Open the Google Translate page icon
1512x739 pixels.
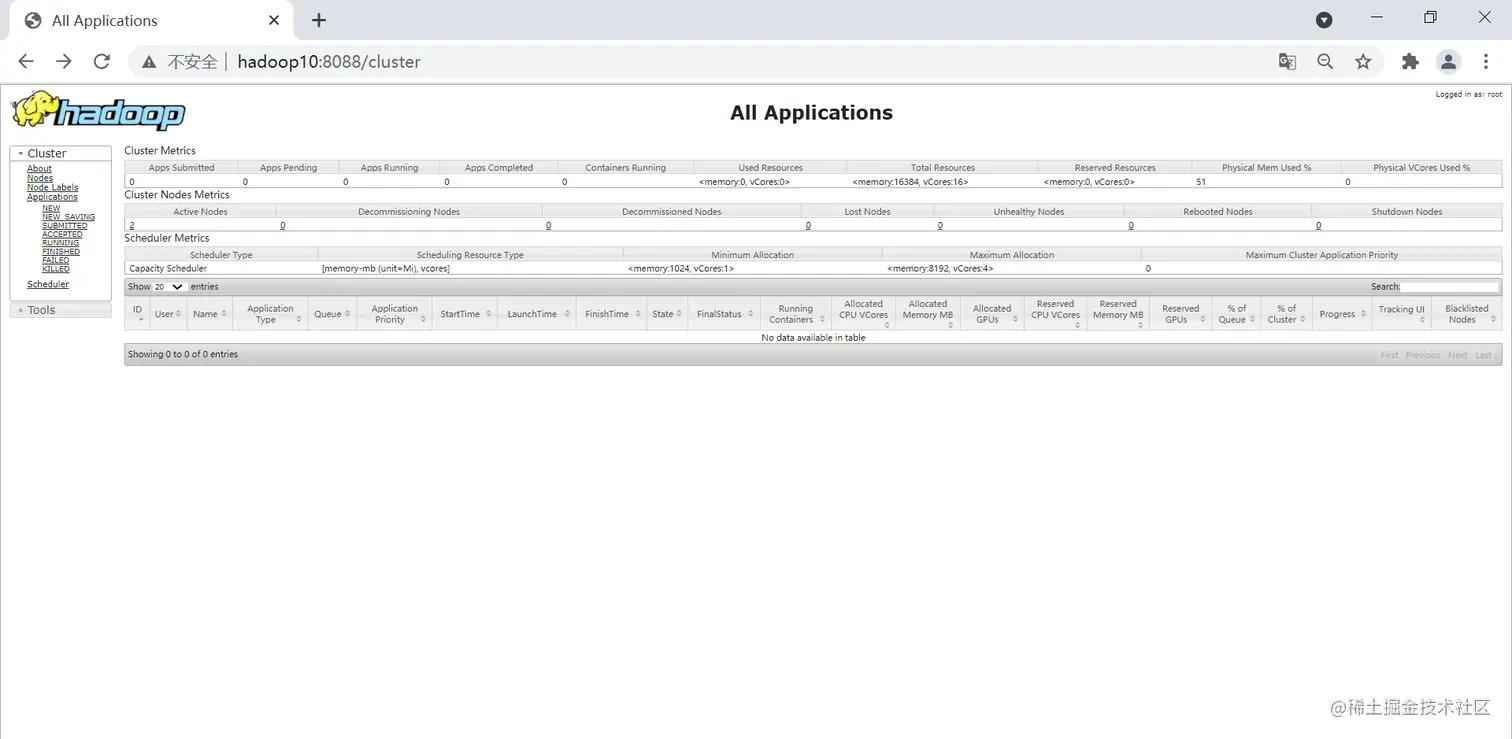pos(1287,62)
